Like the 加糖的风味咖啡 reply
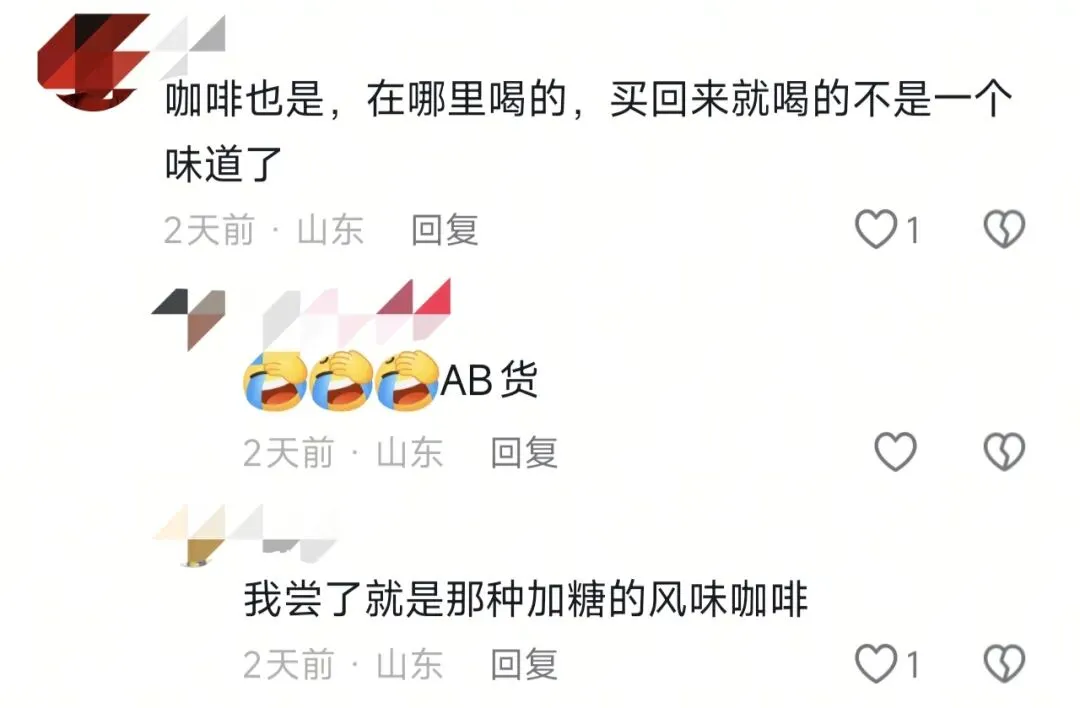The height and width of the screenshot is (708, 1080). point(875,663)
